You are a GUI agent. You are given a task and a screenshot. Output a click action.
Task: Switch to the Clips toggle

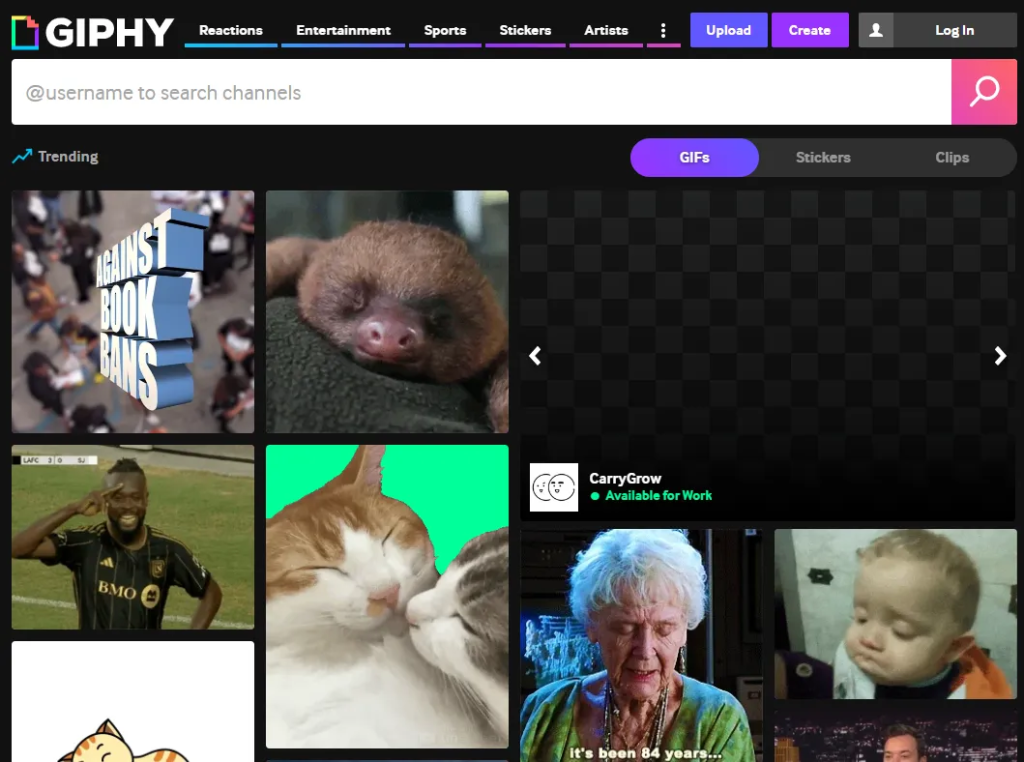point(951,157)
